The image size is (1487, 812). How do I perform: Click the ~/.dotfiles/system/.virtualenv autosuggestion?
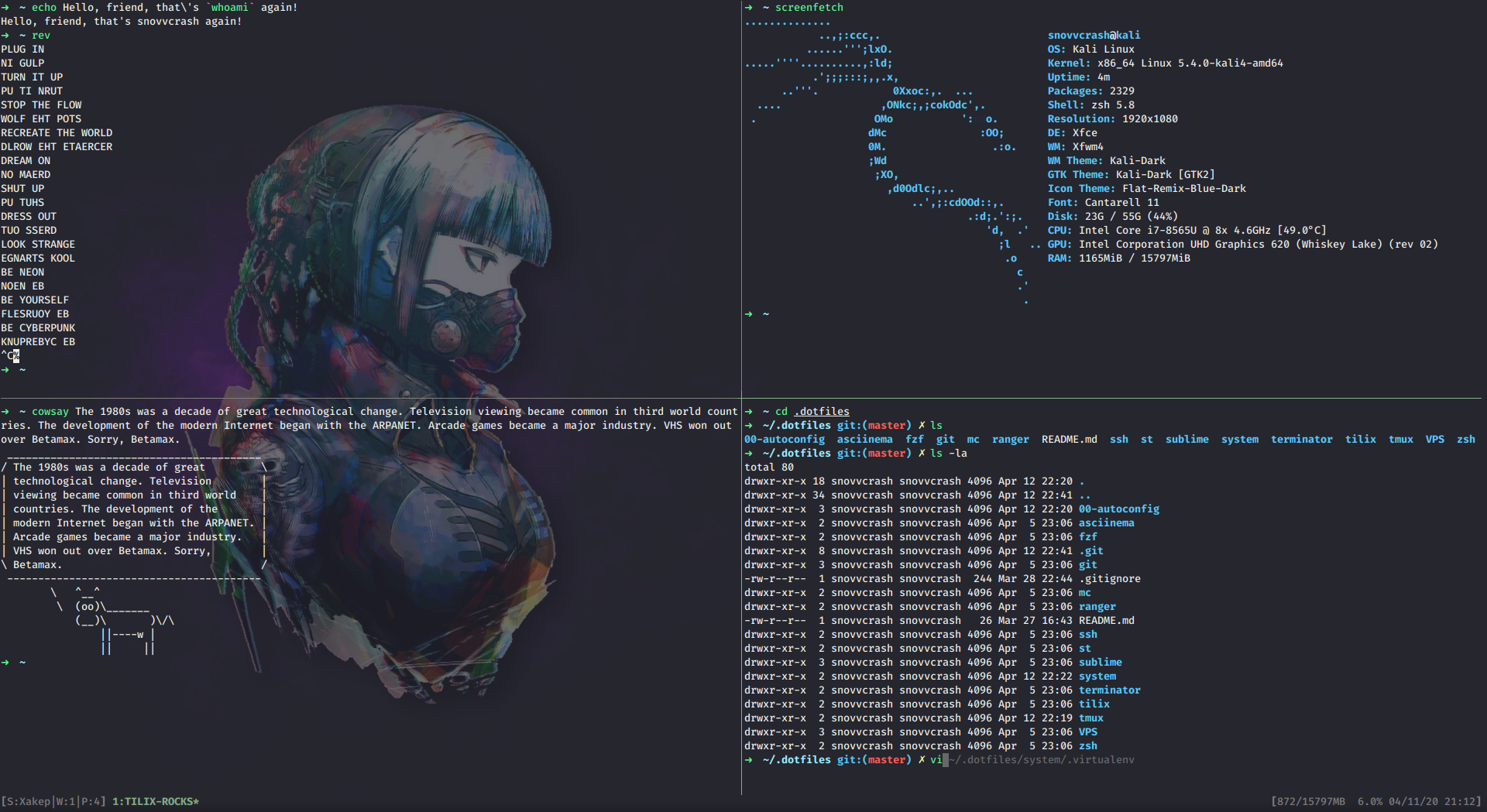(x=1042, y=759)
